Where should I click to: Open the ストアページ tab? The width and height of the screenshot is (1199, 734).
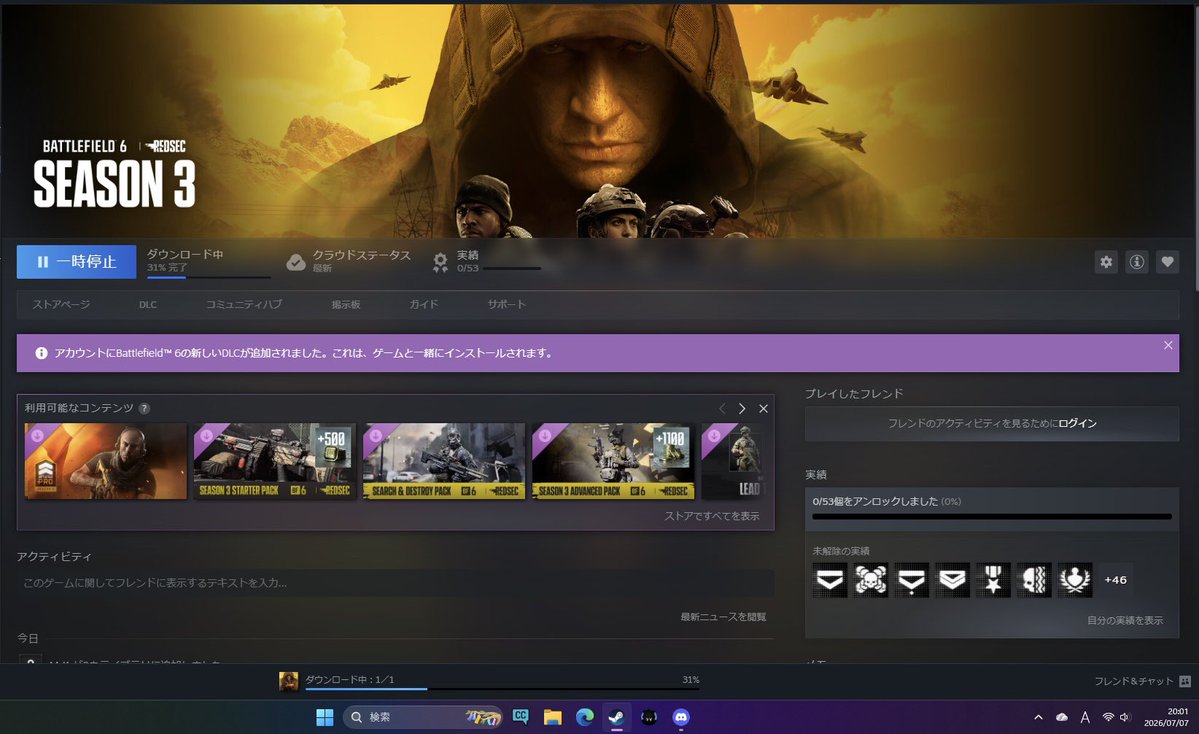tap(61, 304)
